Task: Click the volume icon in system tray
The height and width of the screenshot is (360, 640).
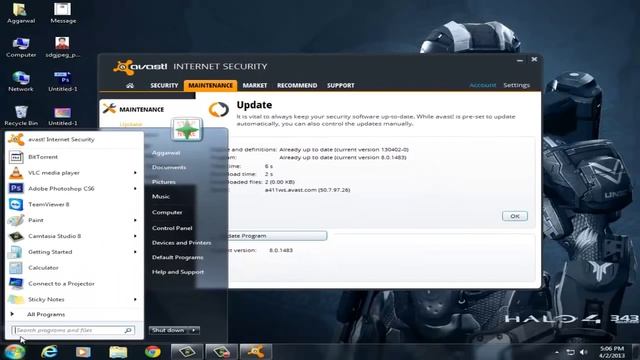Action: click(583, 352)
